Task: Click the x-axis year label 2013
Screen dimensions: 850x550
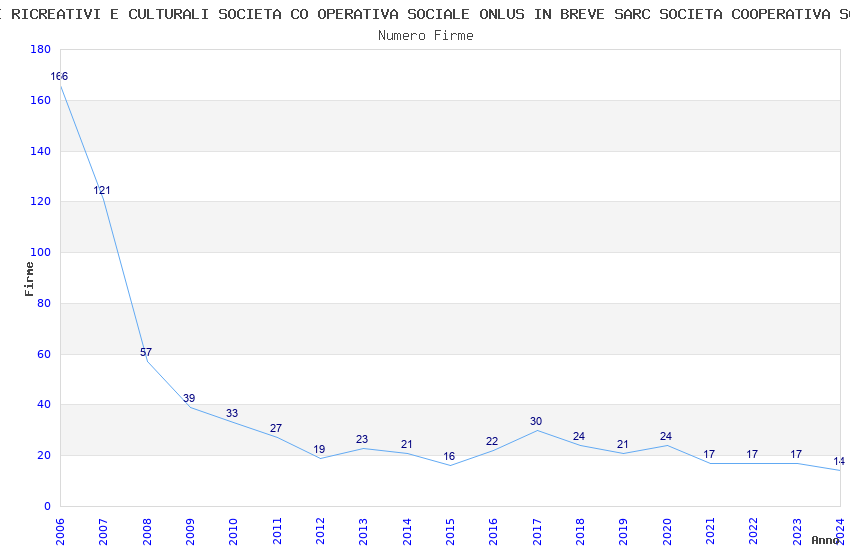Action: pyautogui.click(x=364, y=532)
